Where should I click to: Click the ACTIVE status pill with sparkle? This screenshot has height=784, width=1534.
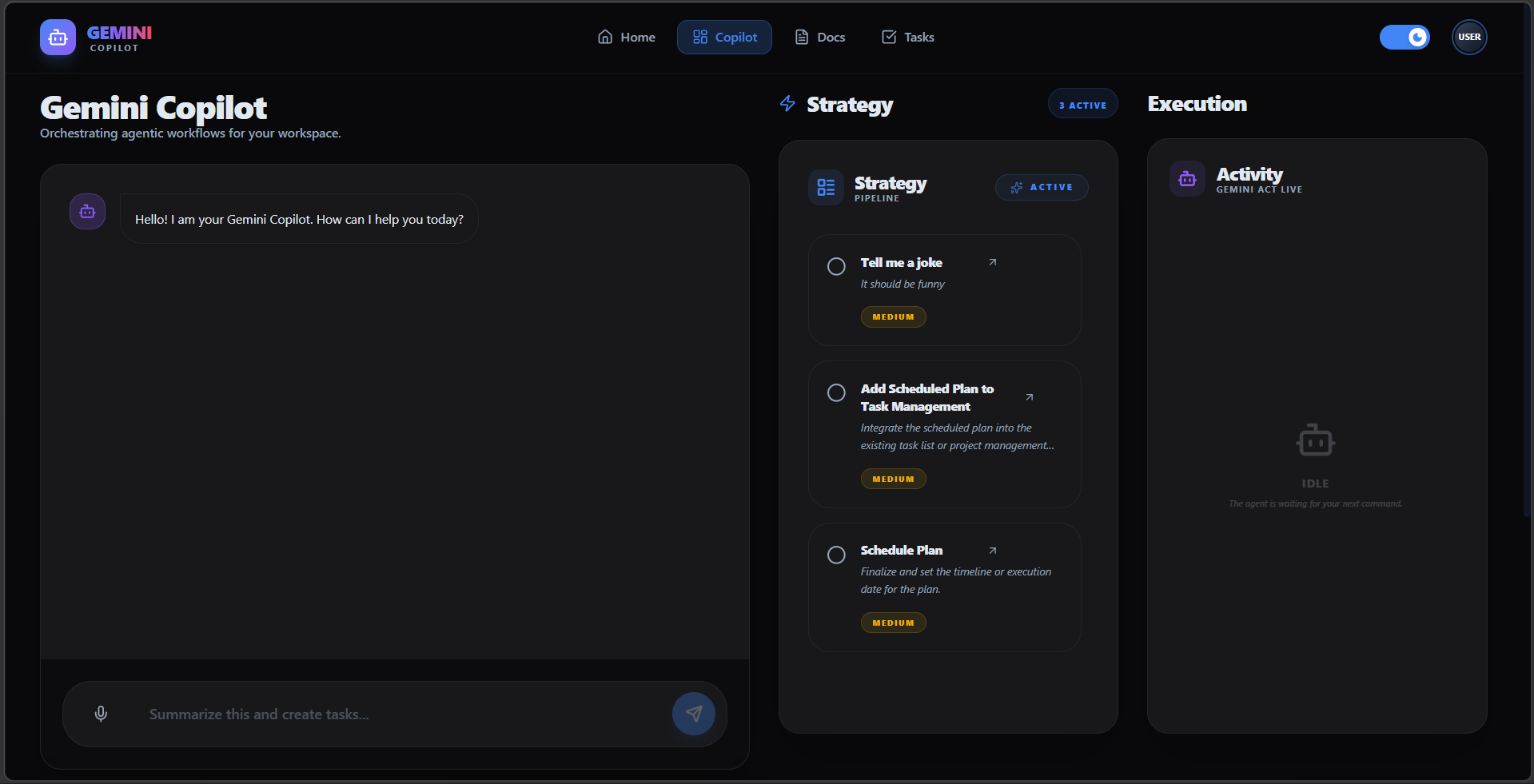[x=1042, y=187]
